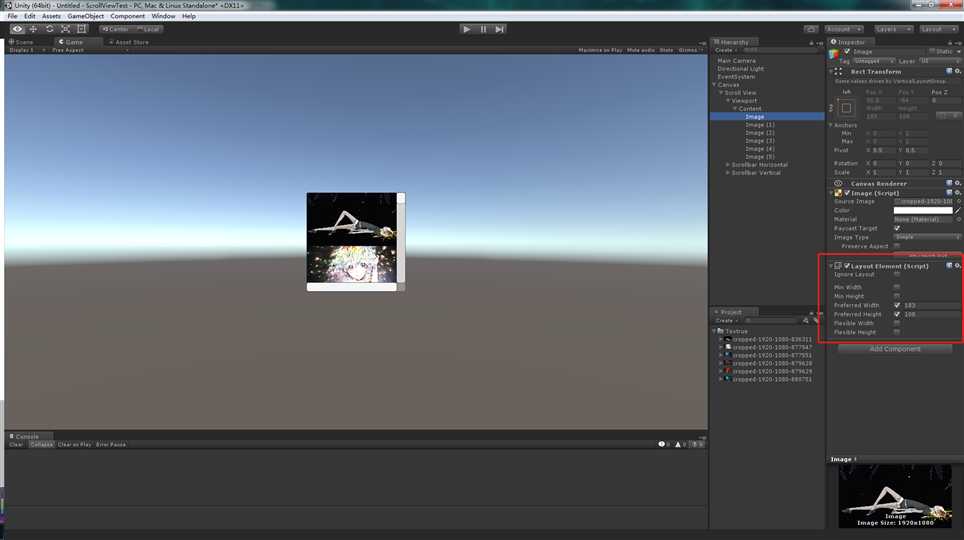Open the Rect Transform help icon
964x540 pixels.
click(949, 71)
